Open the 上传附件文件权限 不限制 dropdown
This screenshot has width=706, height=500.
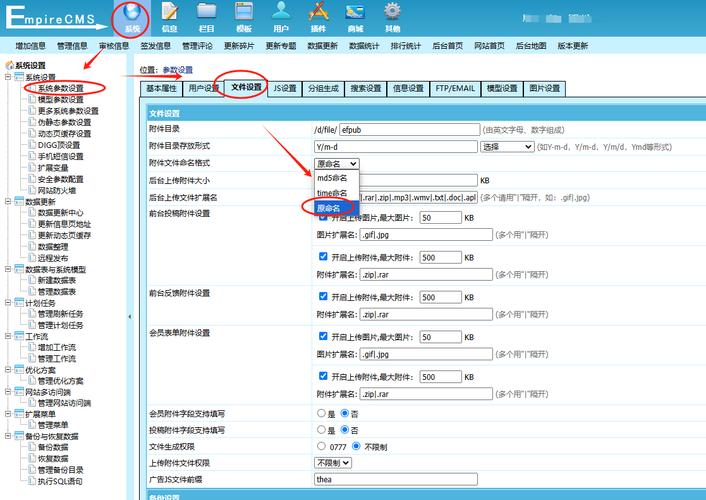(x=333, y=463)
